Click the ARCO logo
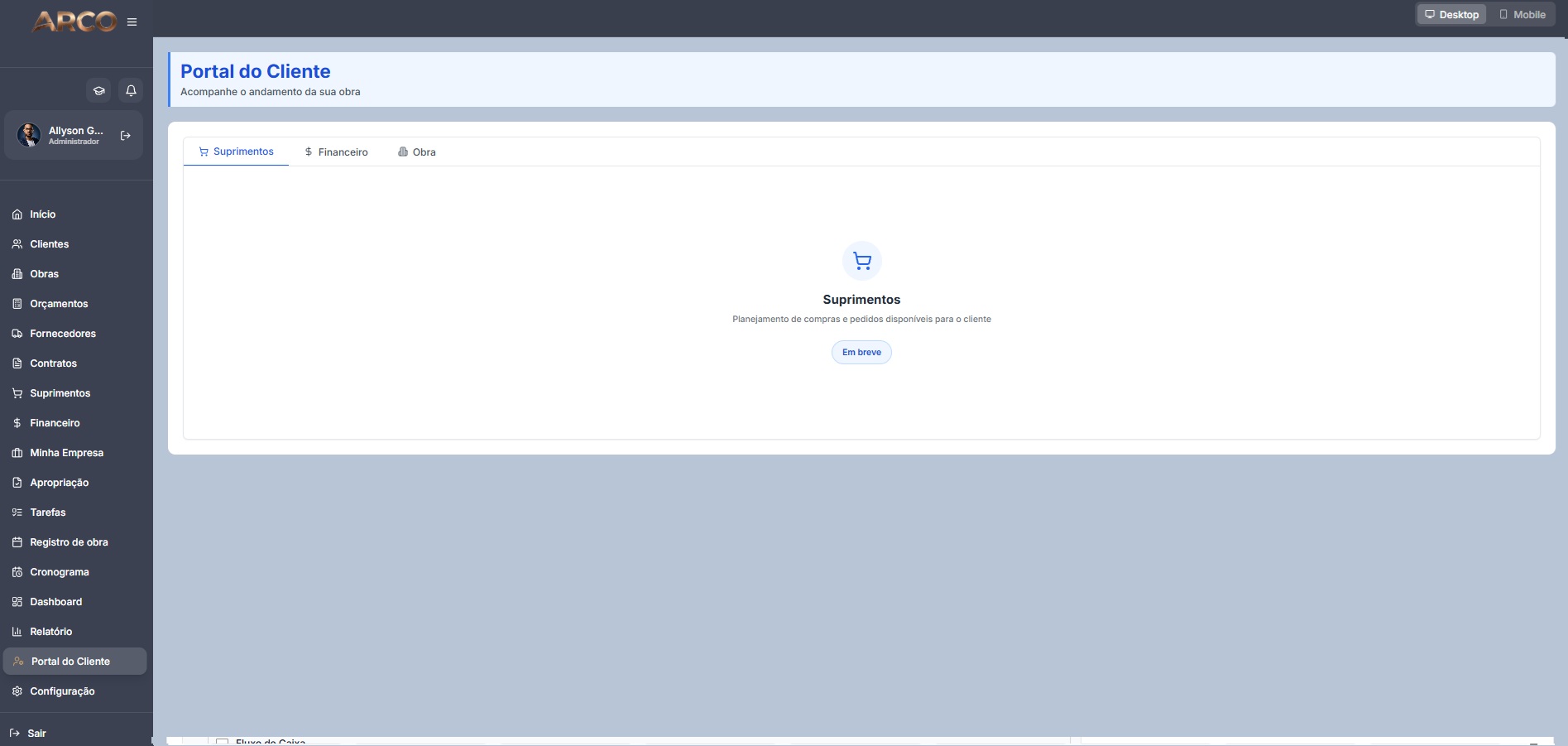This screenshot has width=1568, height=746. [x=74, y=22]
